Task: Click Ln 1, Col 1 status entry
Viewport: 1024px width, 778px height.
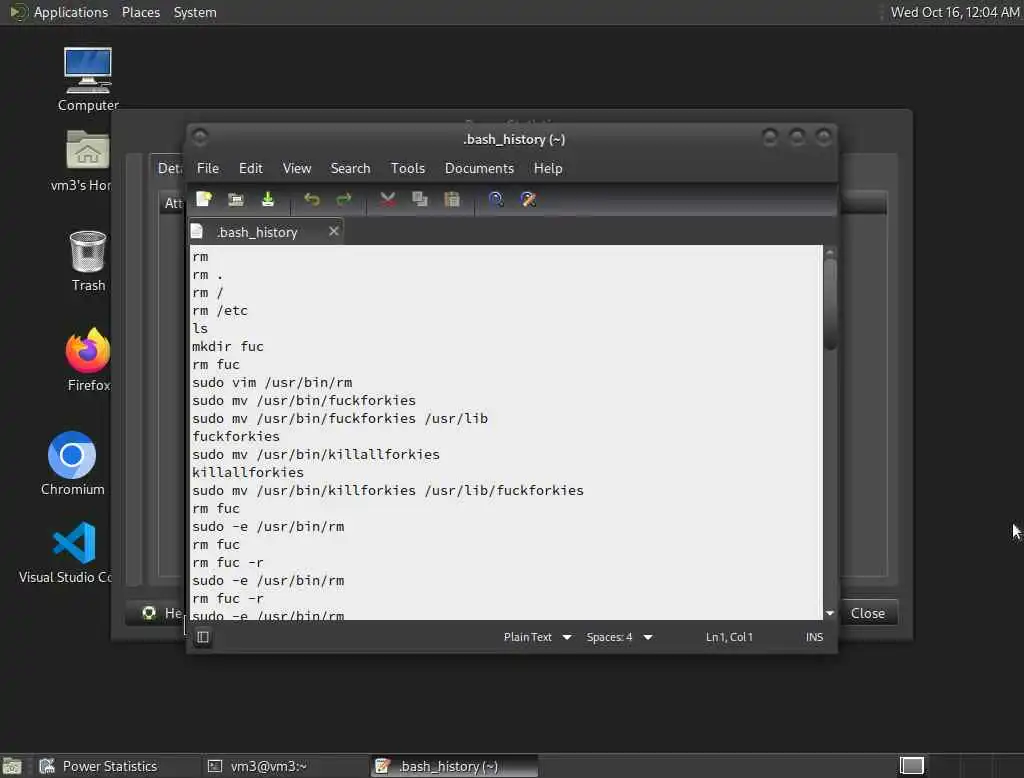Action: click(729, 637)
